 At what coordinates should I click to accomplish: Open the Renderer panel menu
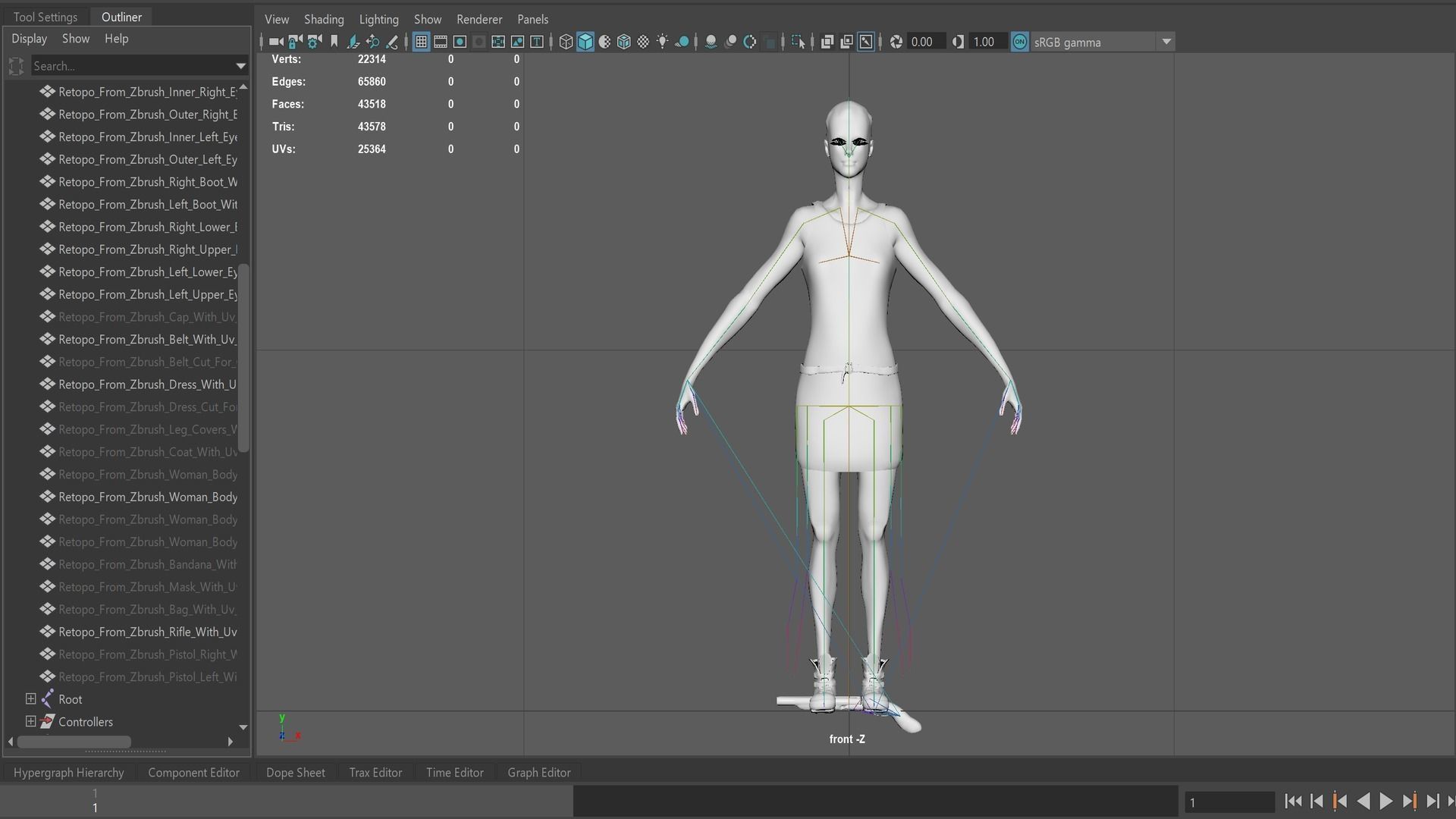point(479,19)
